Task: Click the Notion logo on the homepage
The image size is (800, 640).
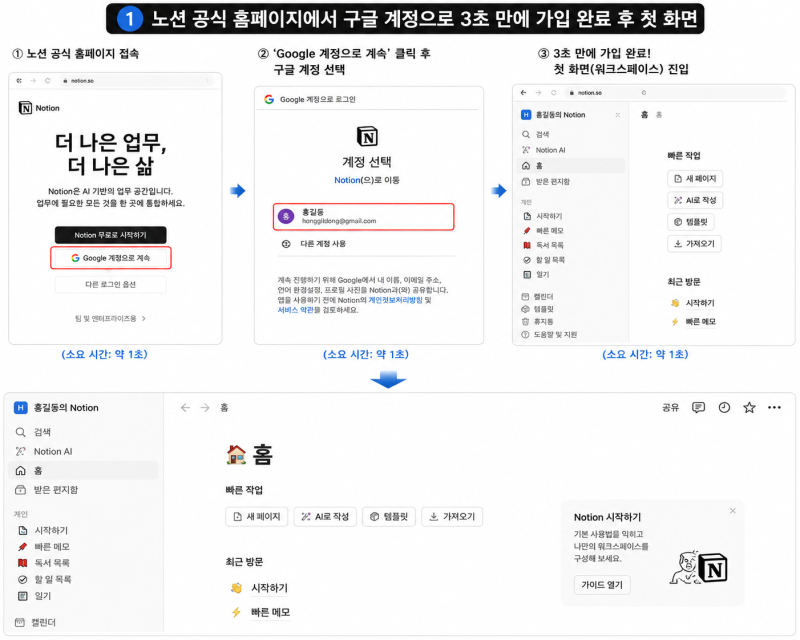Action: [39, 108]
